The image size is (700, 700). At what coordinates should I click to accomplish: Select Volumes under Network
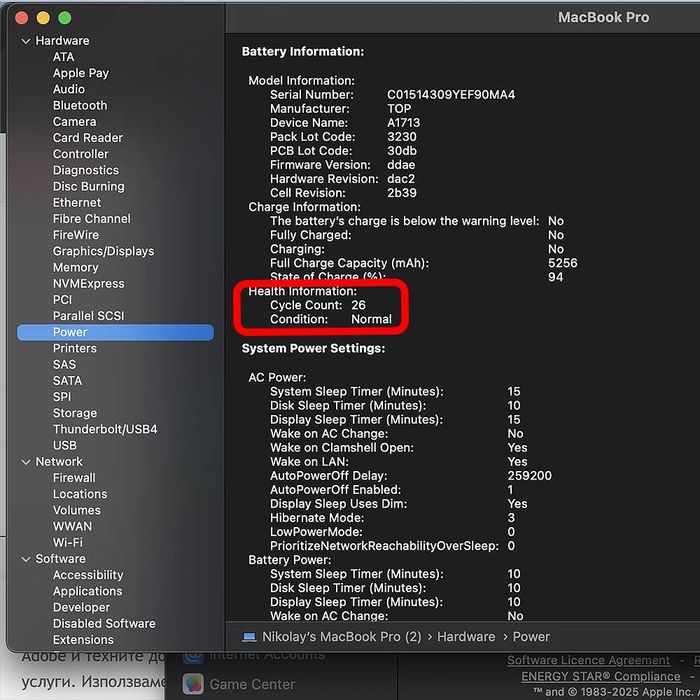(77, 510)
